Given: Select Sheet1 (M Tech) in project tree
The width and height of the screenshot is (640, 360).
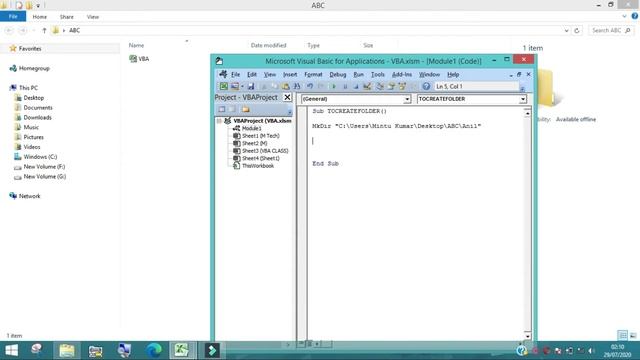Looking at the screenshot, I should tap(260, 136).
